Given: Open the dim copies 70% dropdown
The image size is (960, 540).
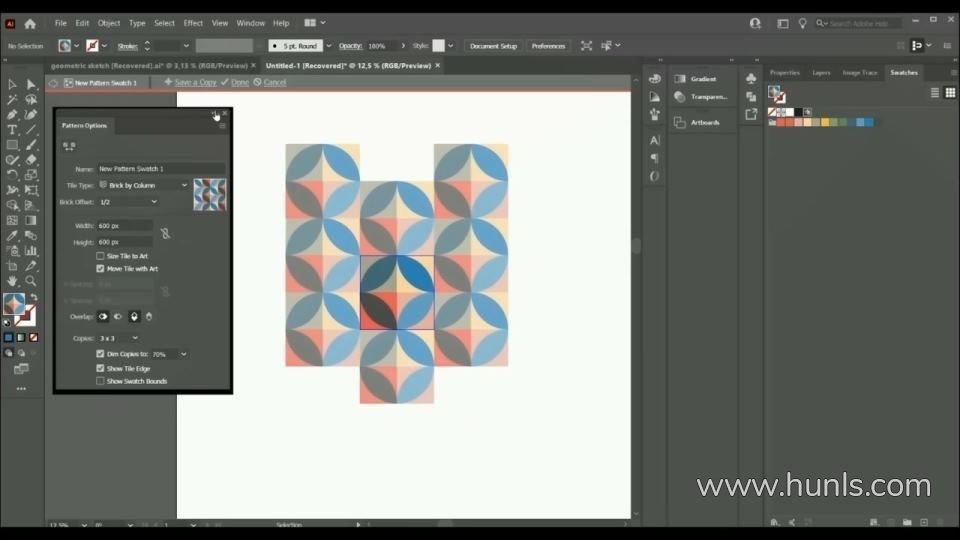Looking at the screenshot, I should tap(184, 354).
